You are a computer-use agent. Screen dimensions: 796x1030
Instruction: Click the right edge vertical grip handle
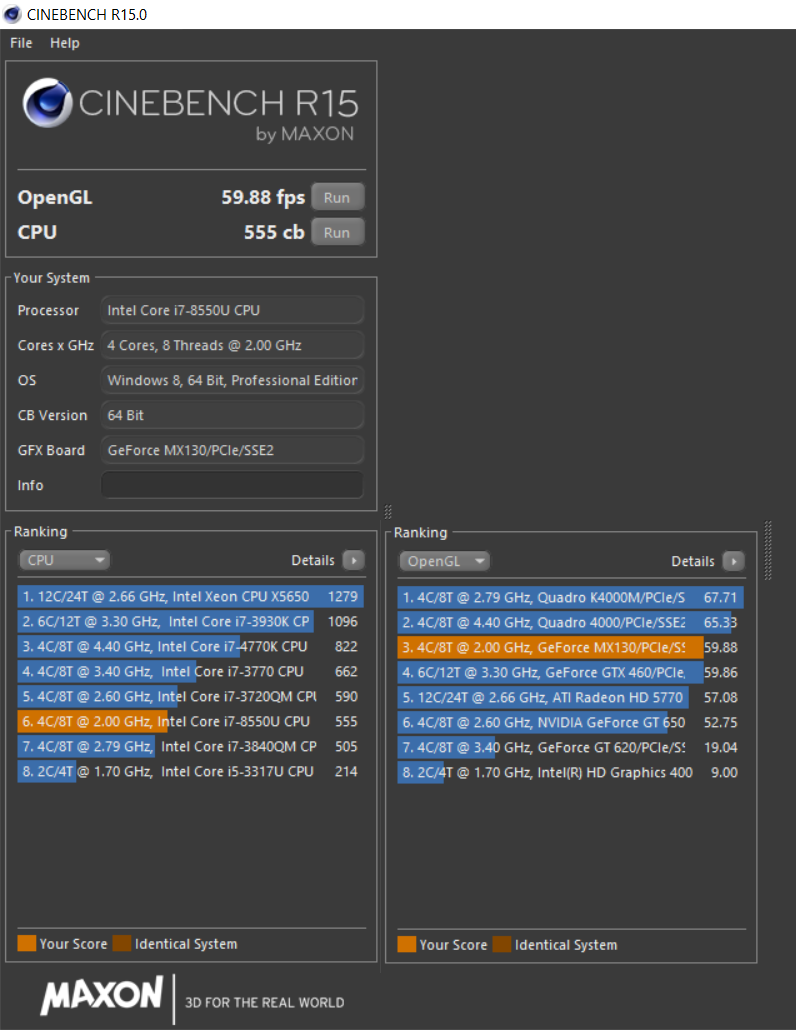point(768,549)
